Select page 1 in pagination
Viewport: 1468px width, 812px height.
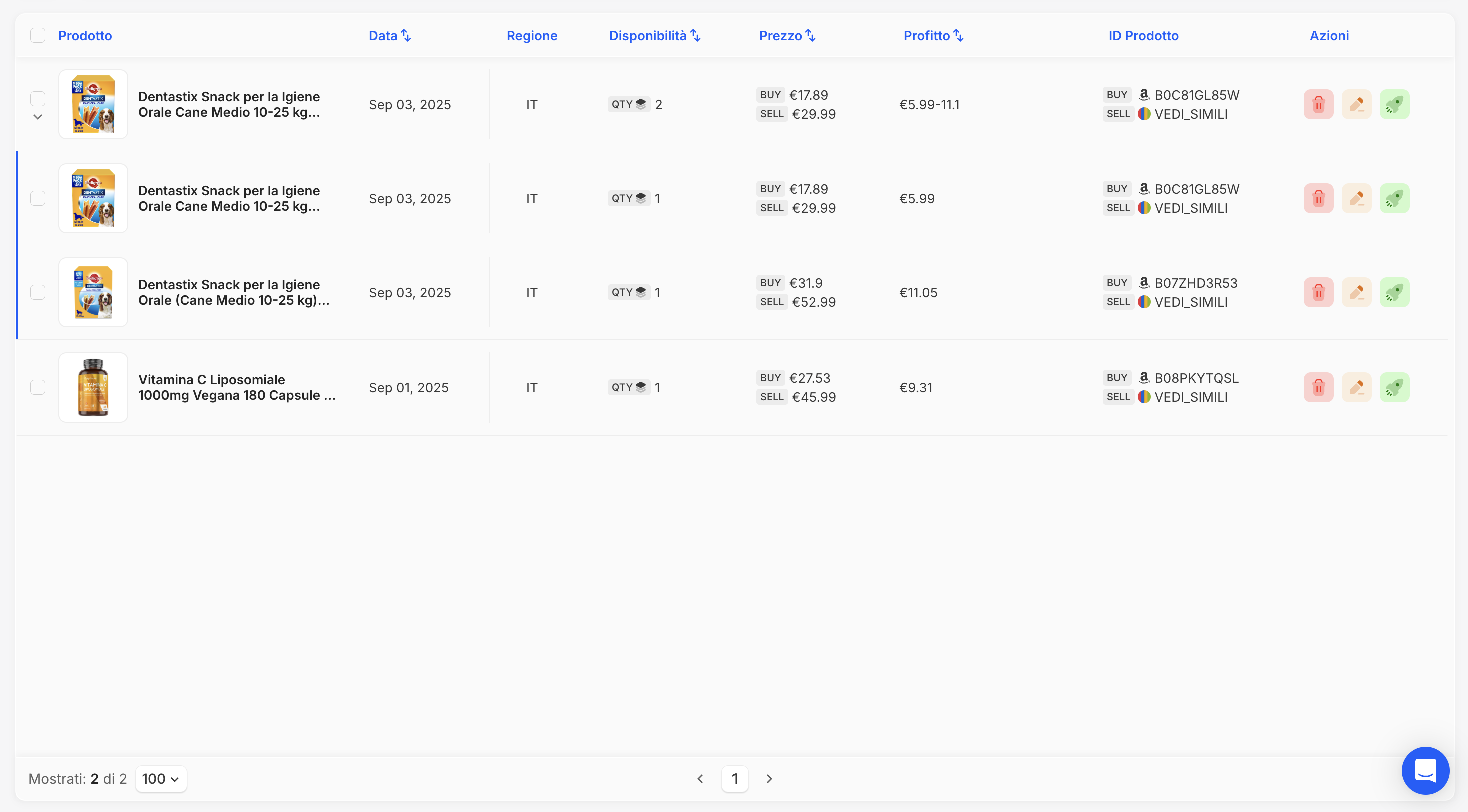click(735, 779)
